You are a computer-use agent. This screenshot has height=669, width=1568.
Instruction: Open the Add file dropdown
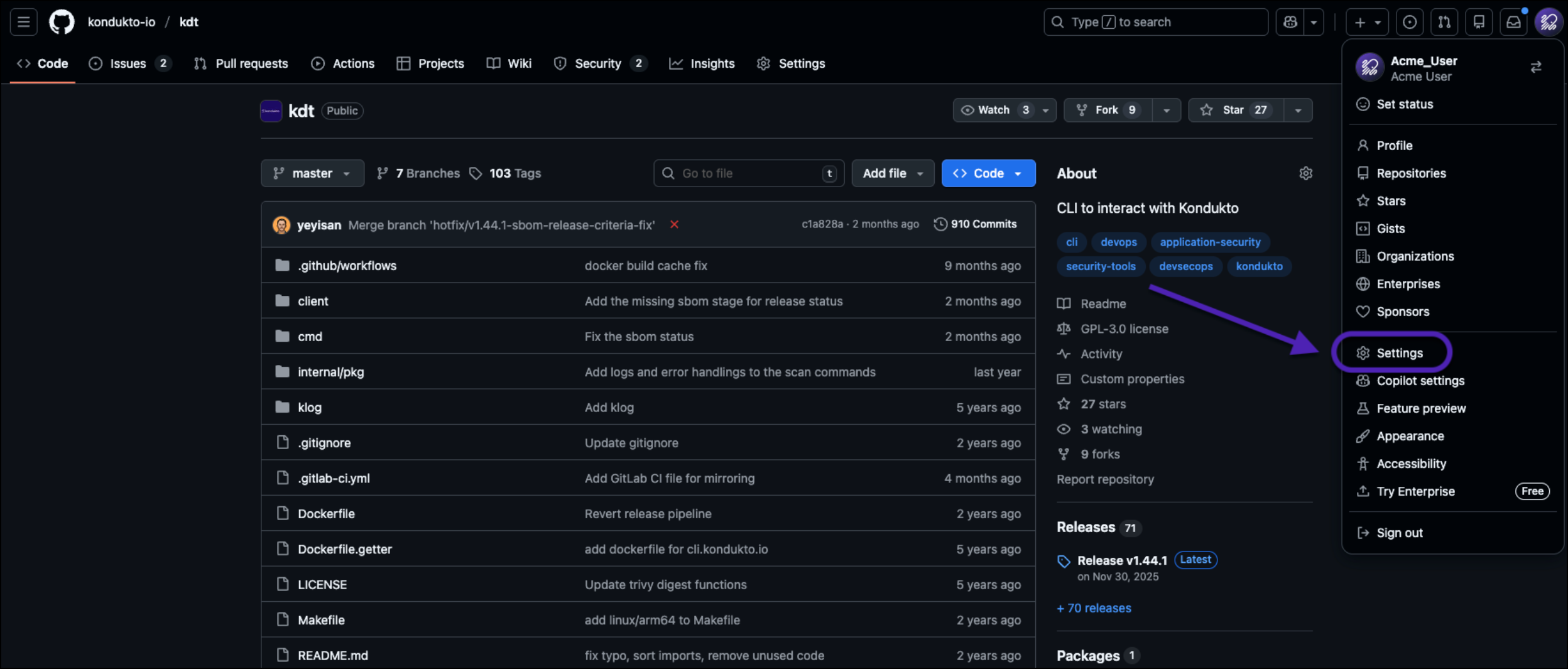pyautogui.click(x=892, y=173)
